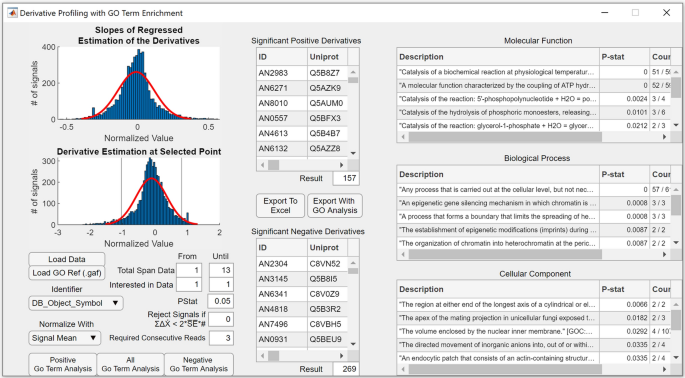
Task: Run Positive Go Term Analysis
Action: tap(62, 364)
